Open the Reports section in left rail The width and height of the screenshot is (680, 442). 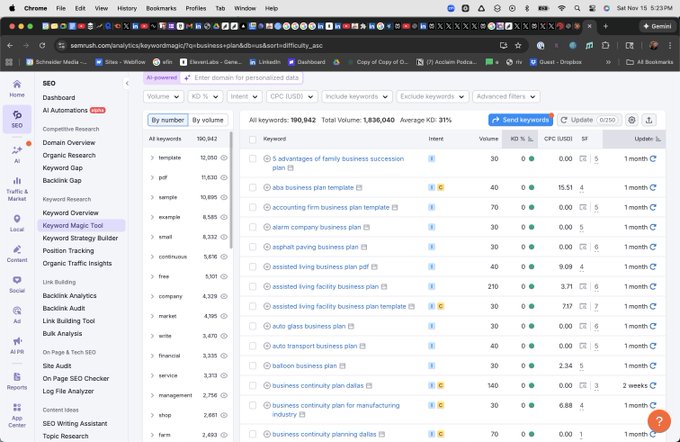point(17,381)
